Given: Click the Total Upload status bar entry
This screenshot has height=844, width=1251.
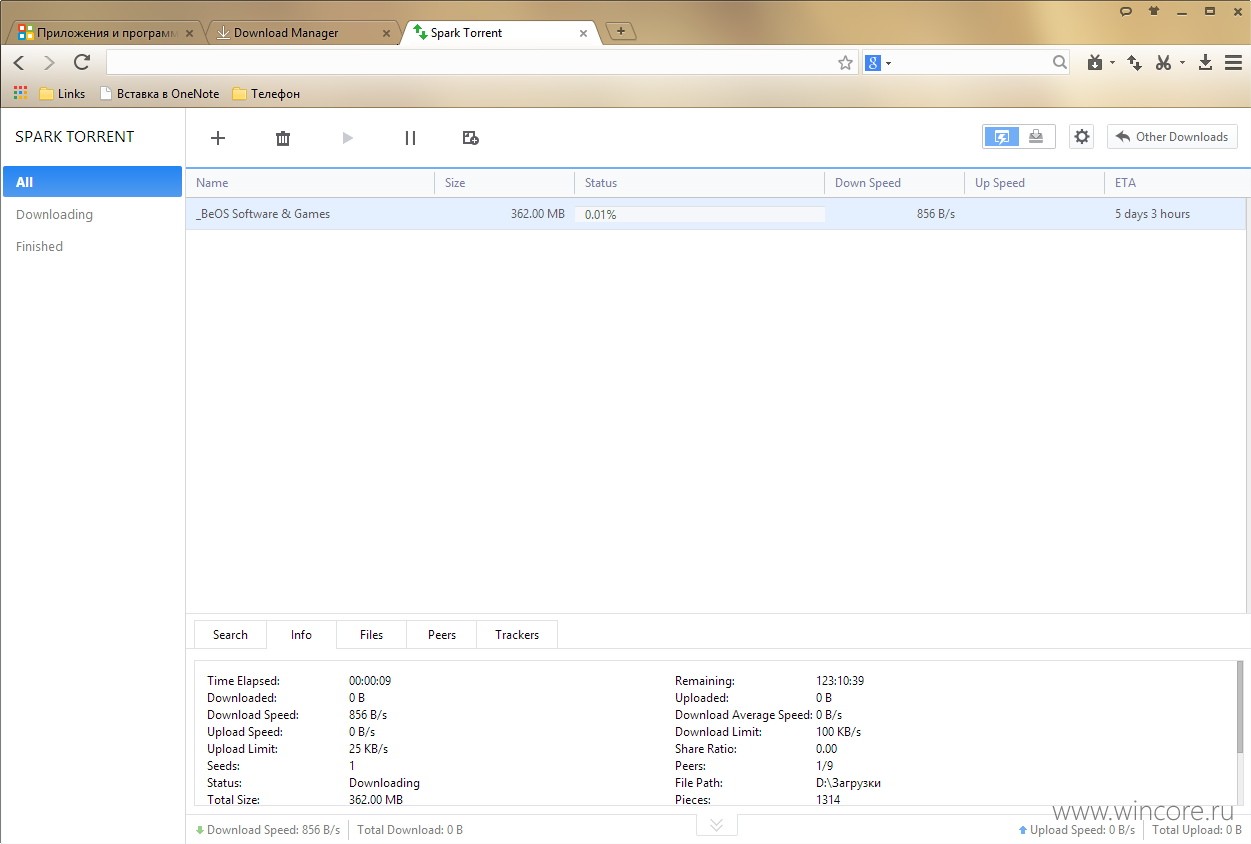Looking at the screenshot, I should point(1197,830).
